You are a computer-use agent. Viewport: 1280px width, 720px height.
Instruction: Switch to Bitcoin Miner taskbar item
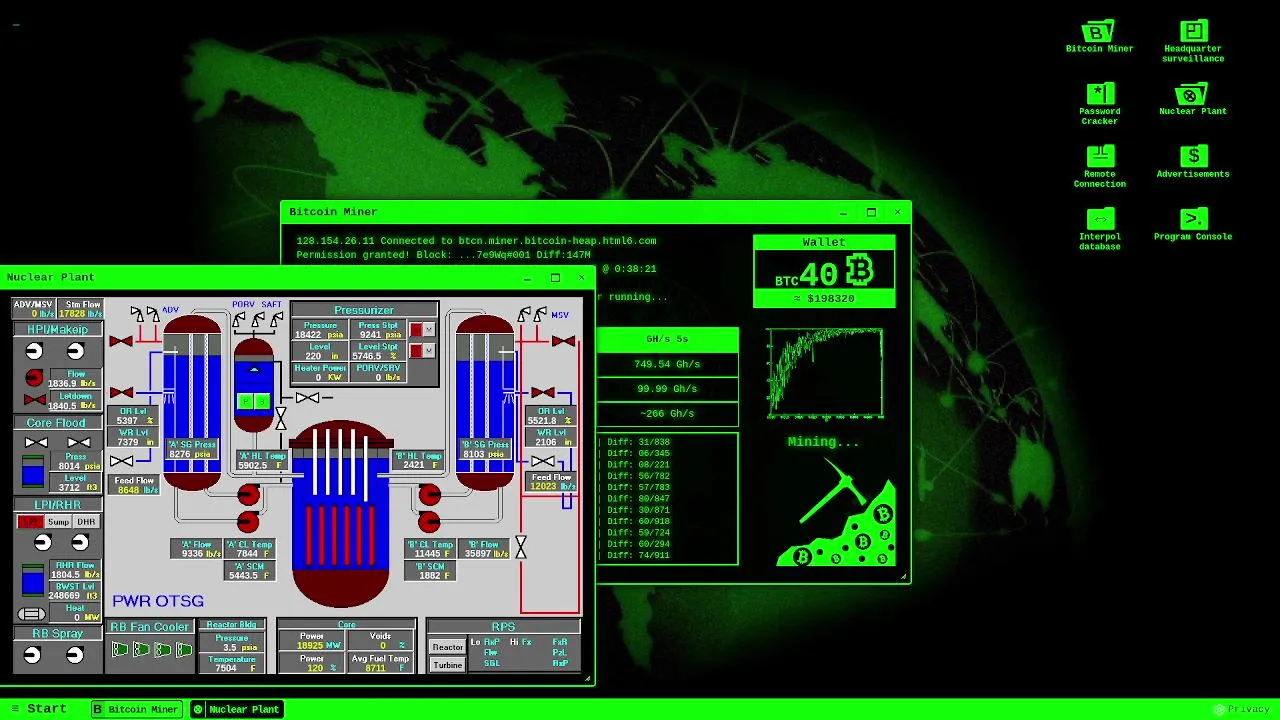click(x=137, y=709)
